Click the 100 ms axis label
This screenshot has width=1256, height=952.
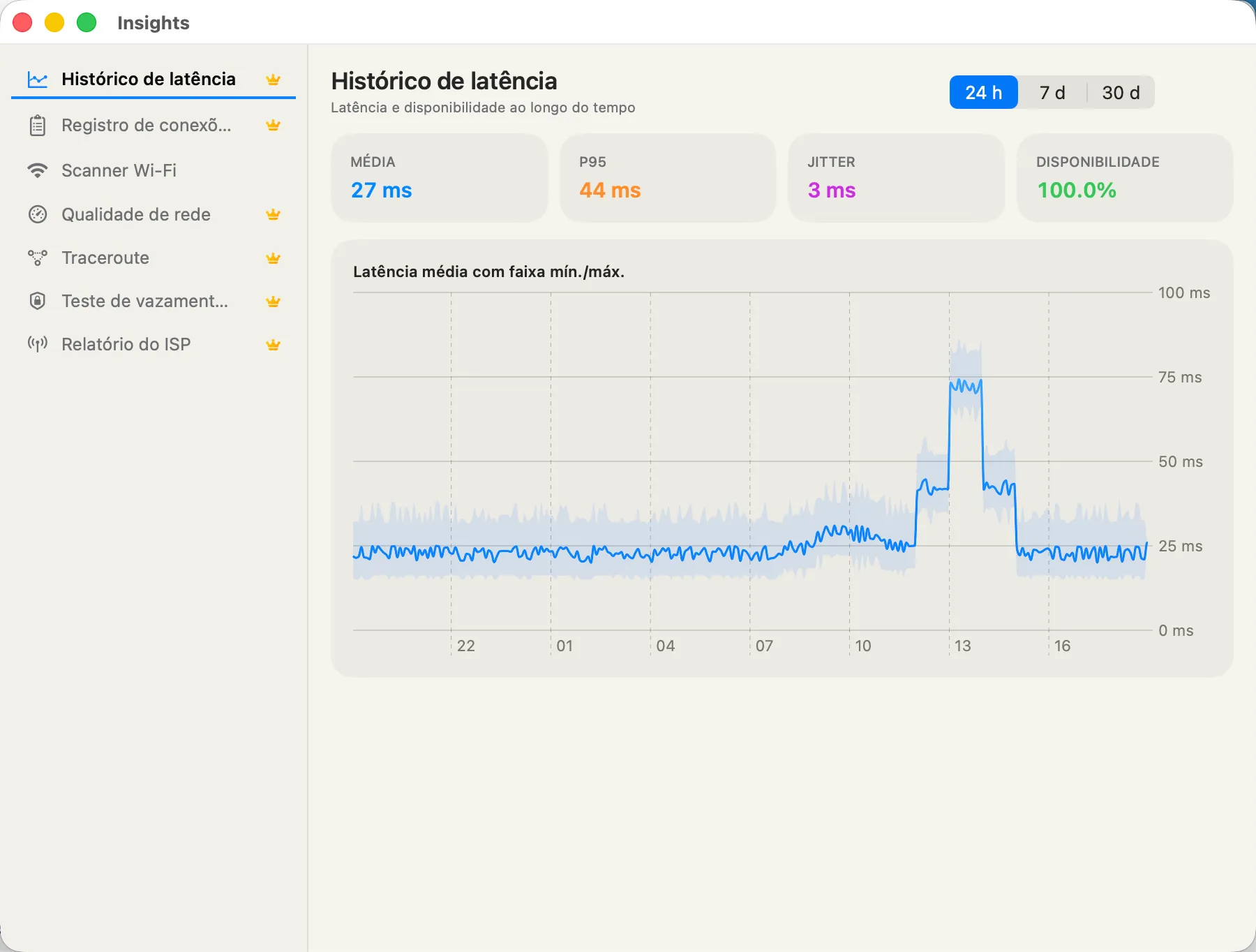pos(1184,292)
